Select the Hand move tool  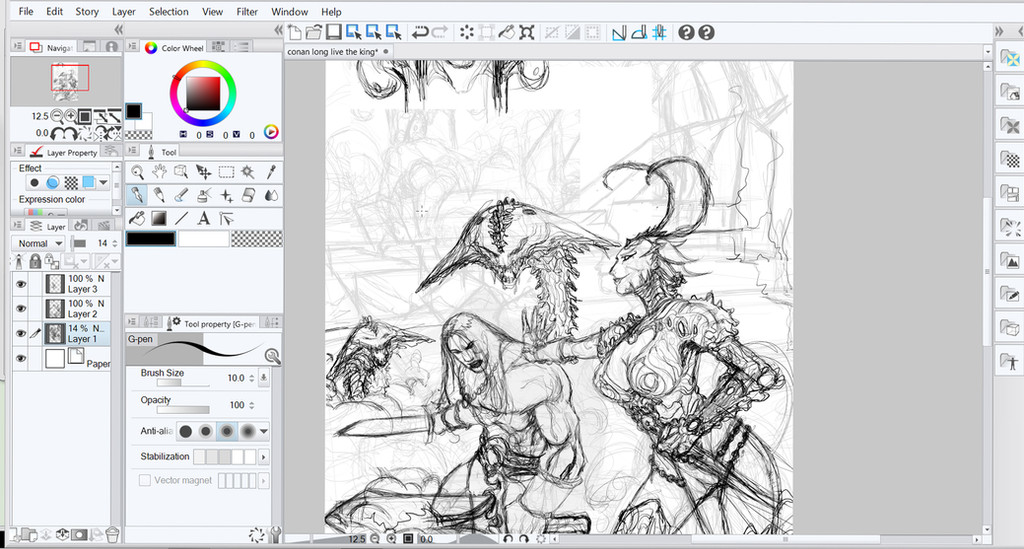[159, 172]
